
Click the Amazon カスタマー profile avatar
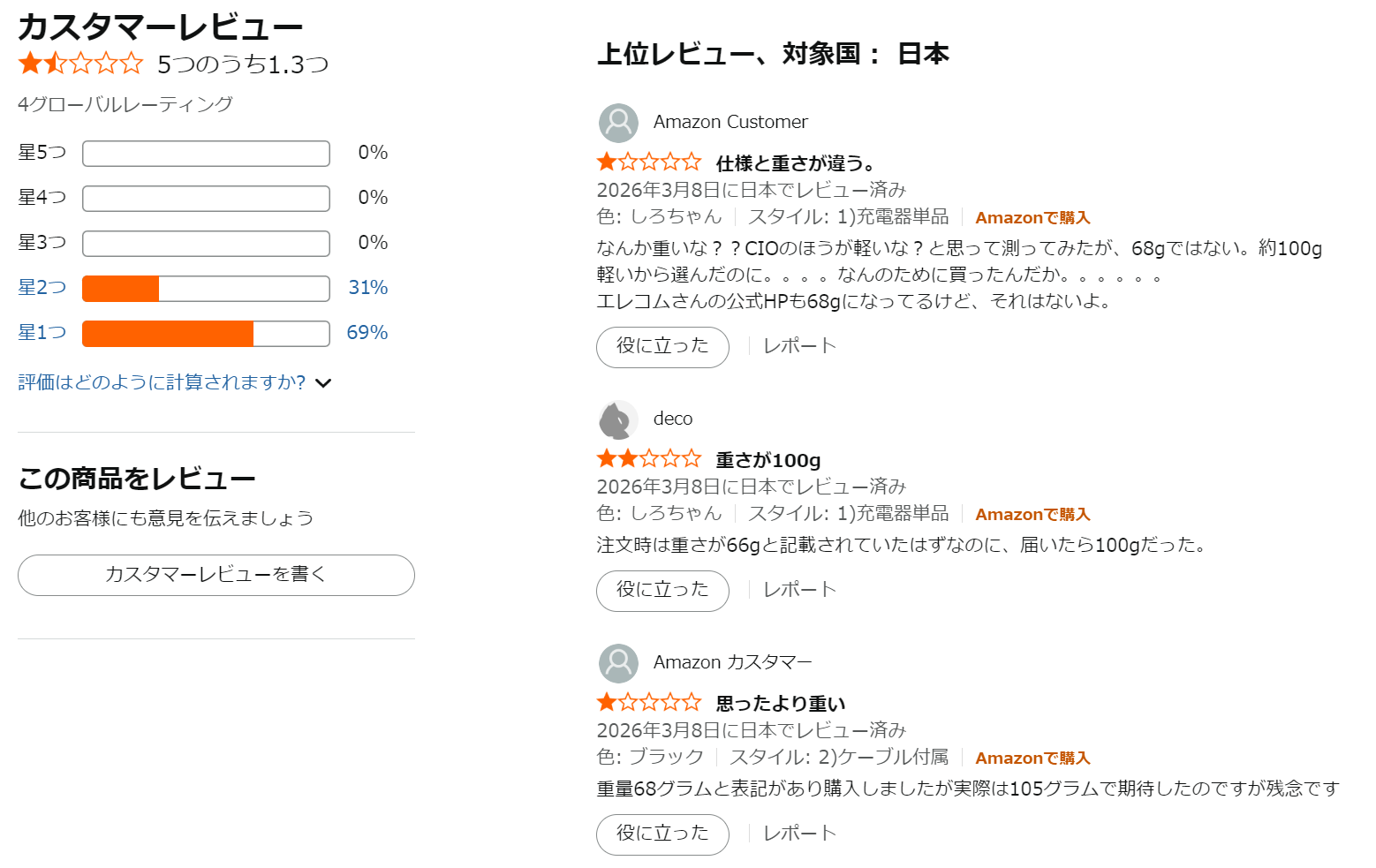click(618, 663)
